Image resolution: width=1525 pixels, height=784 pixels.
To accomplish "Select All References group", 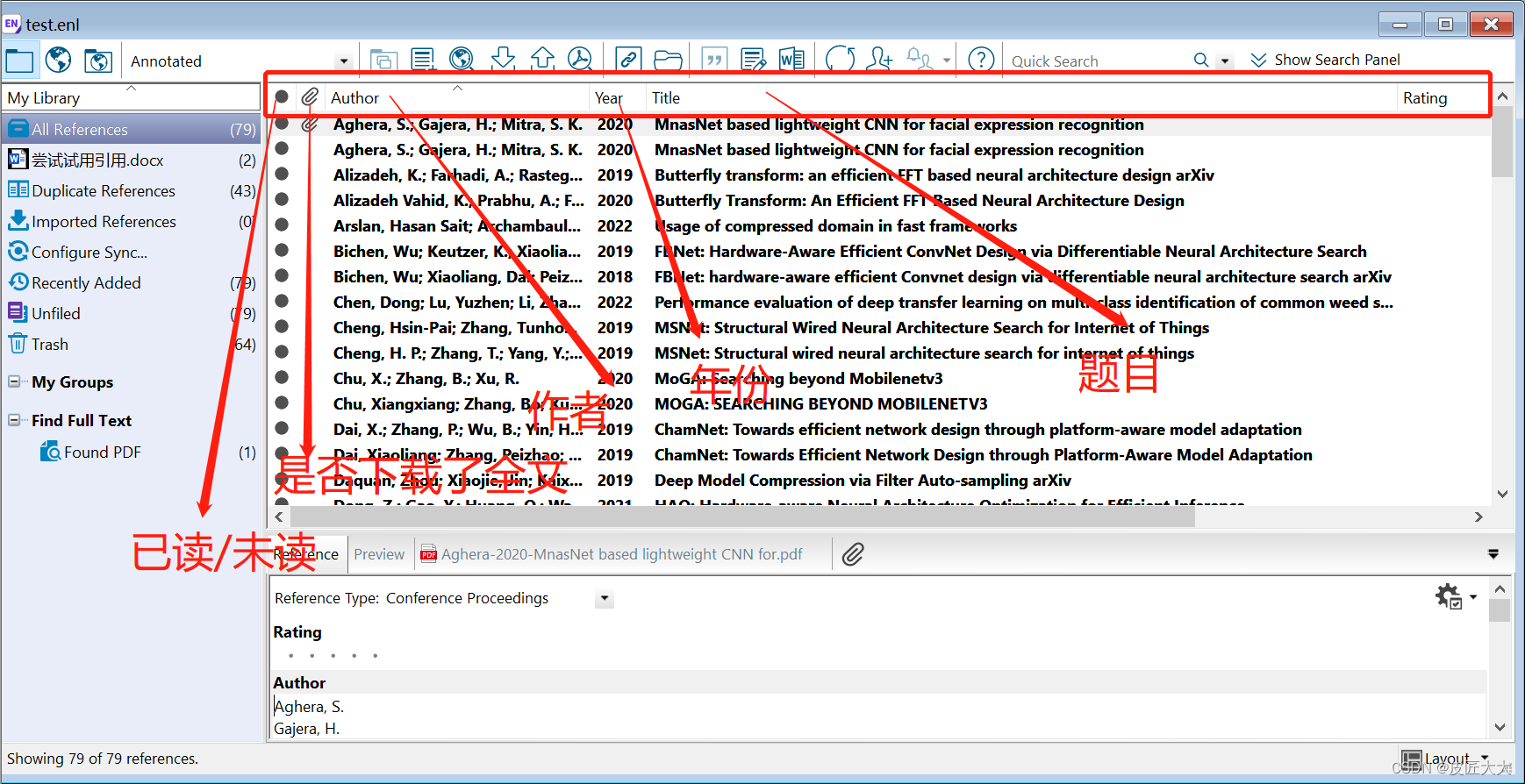I will (x=132, y=129).
